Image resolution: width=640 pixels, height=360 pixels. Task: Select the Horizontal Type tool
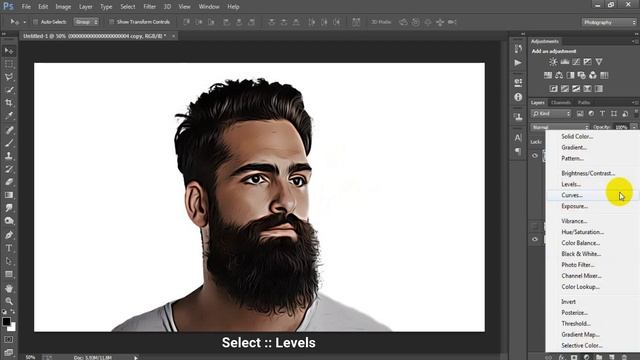pyautogui.click(x=9, y=248)
